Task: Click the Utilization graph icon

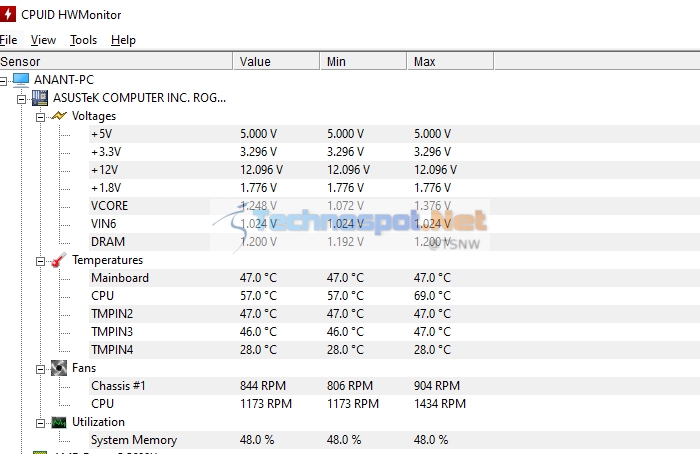Action: tap(59, 422)
